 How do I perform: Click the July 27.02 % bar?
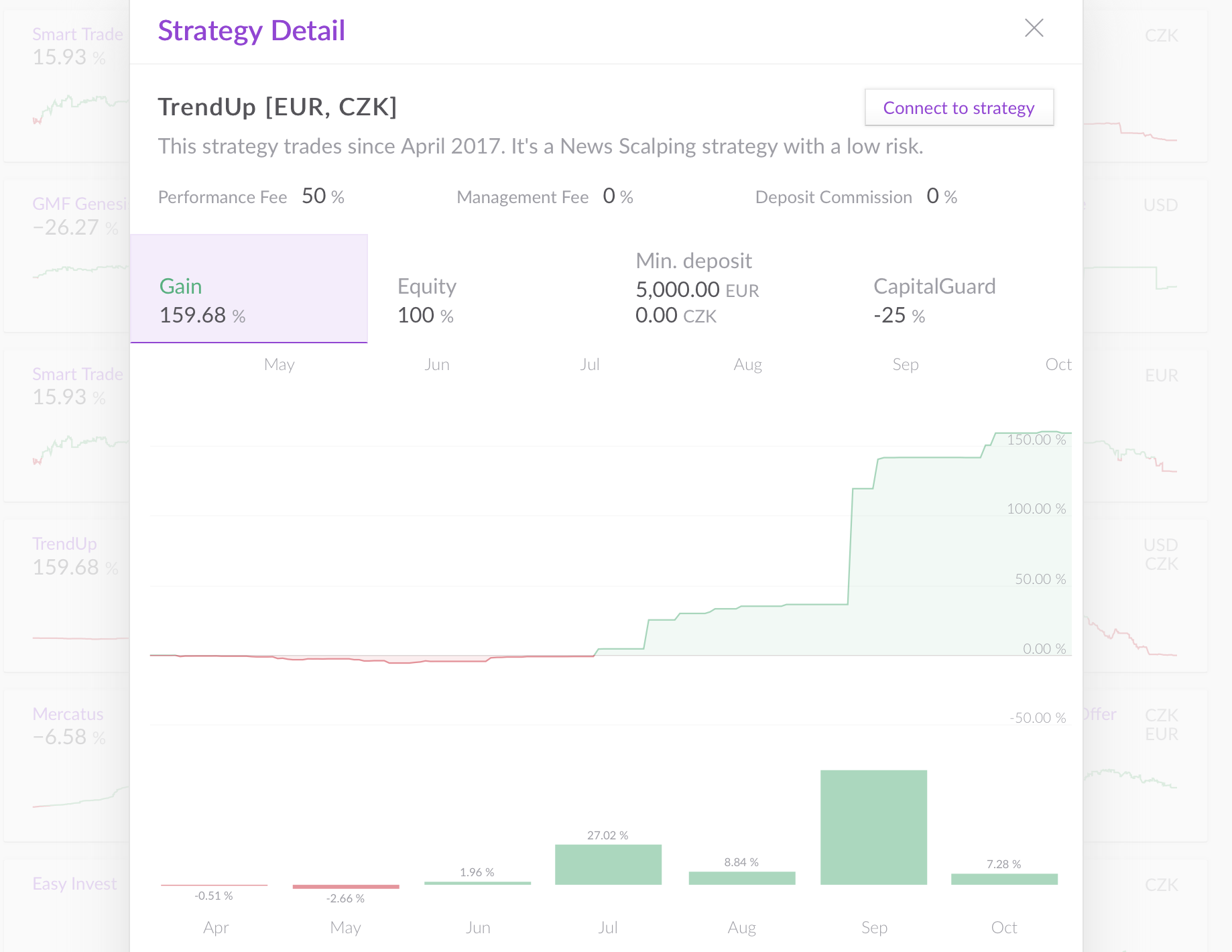point(608,864)
